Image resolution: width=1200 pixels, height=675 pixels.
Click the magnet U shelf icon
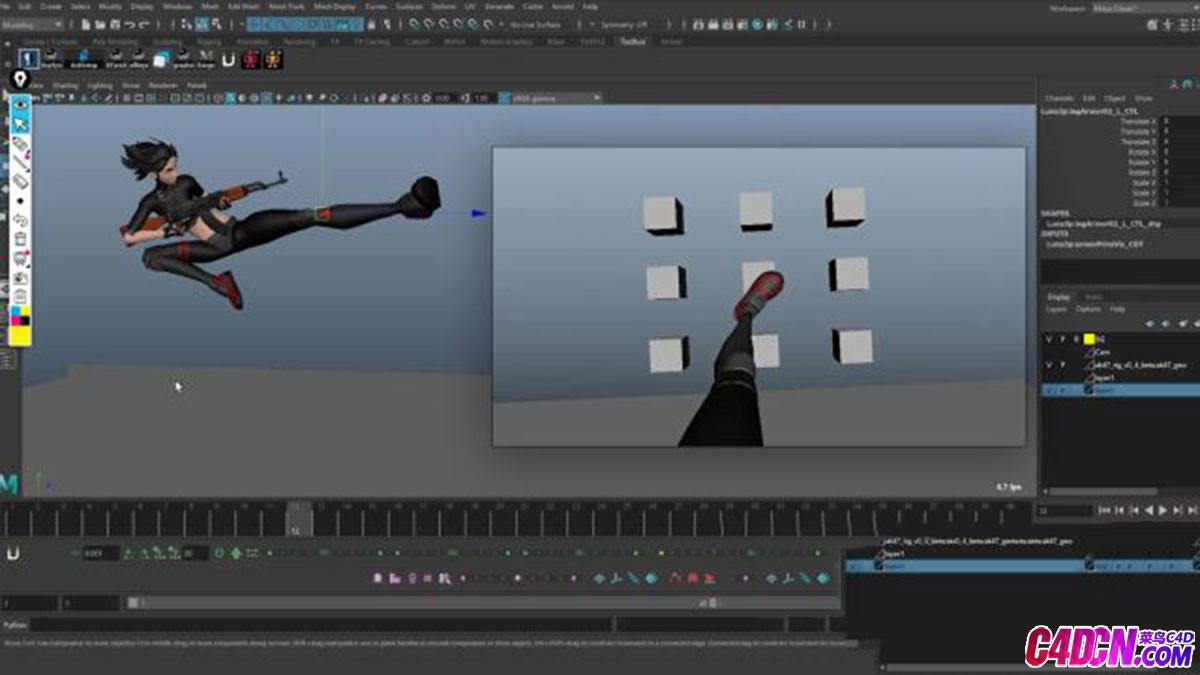pyautogui.click(x=228, y=60)
